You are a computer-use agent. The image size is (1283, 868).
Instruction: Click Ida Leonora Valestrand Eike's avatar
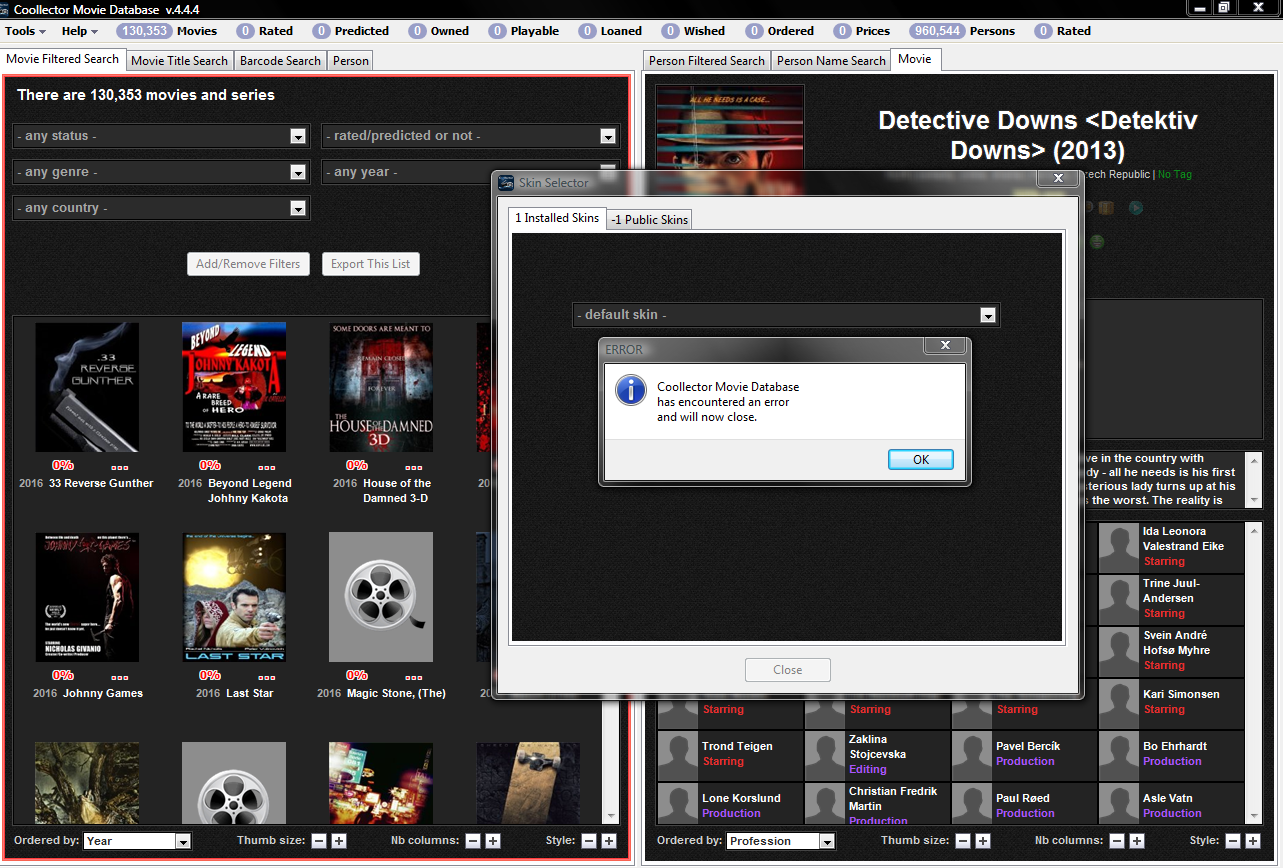point(1119,546)
